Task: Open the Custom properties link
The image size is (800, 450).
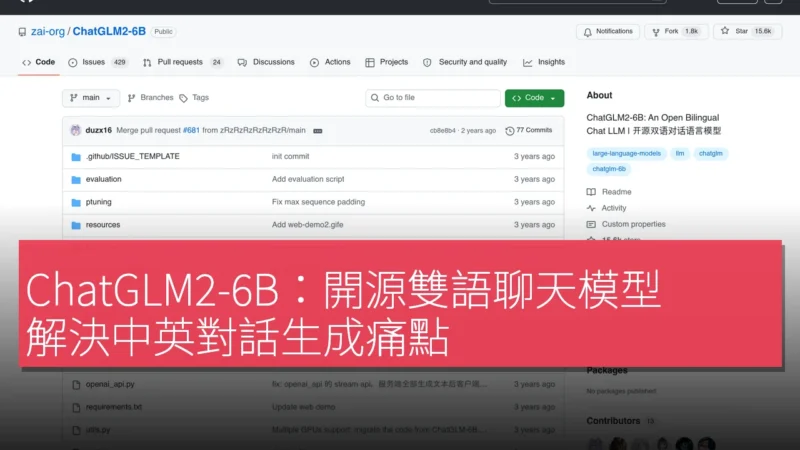Action: point(634,224)
